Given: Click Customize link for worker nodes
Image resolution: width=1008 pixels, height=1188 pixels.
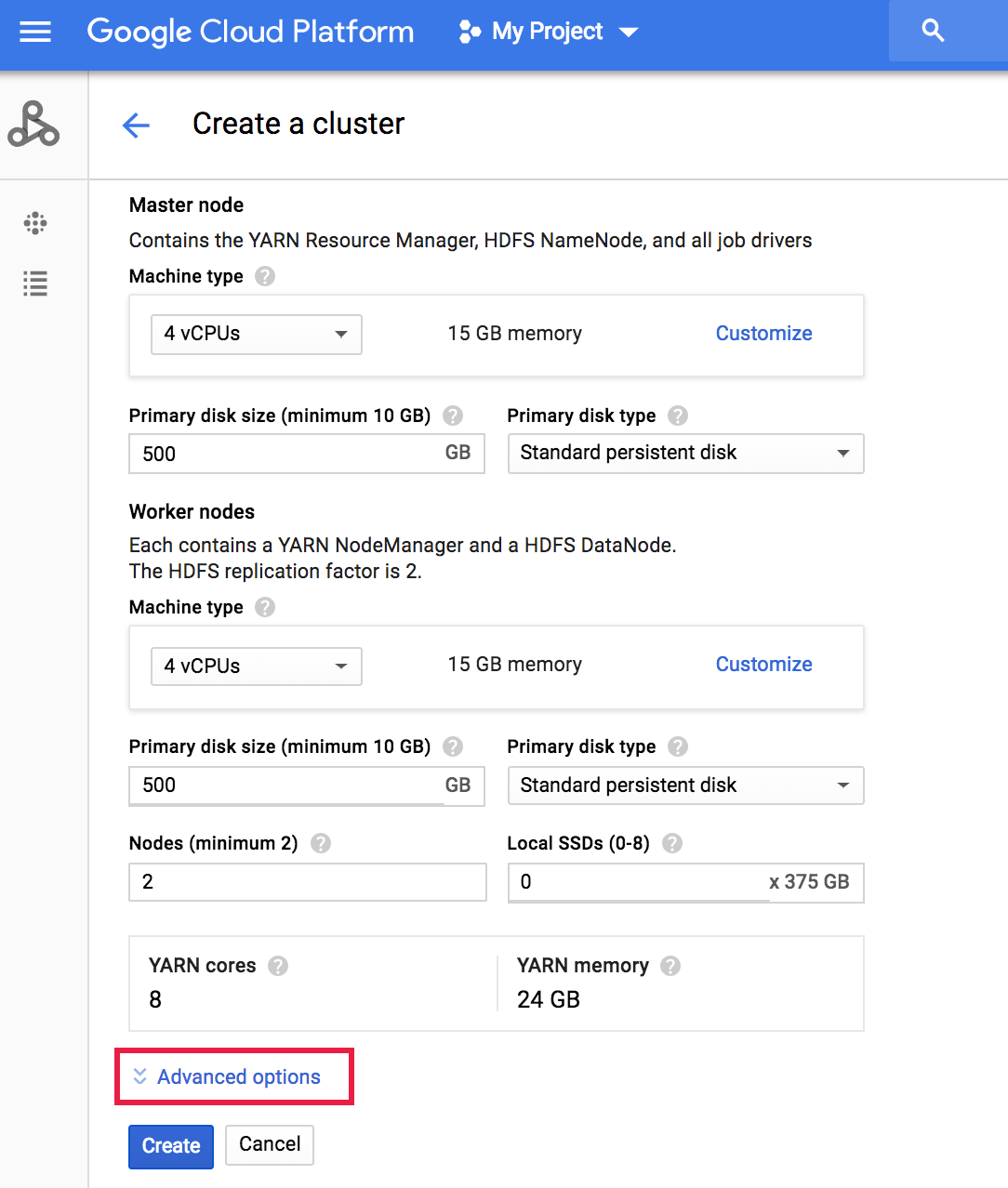Looking at the screenshot, I should point(763,664).
